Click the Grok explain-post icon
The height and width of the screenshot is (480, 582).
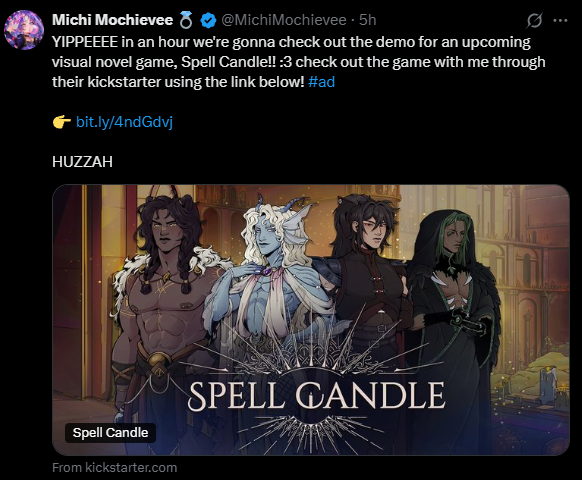[534, 20]
